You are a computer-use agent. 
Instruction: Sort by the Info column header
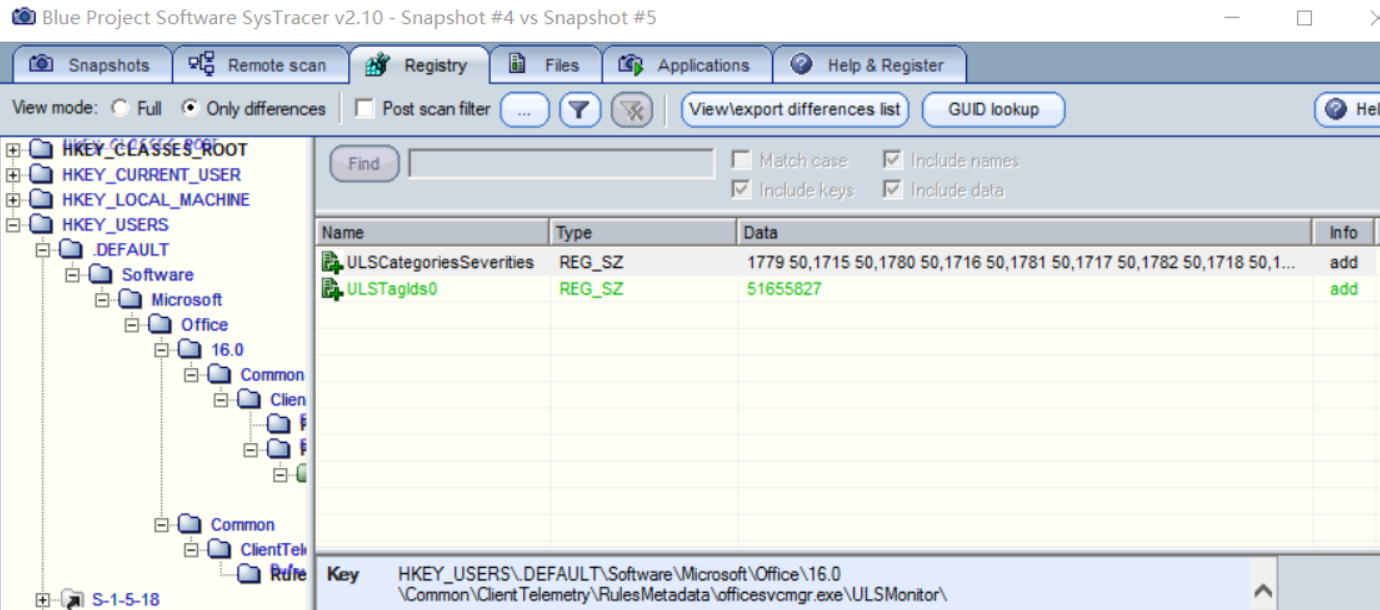tap(1344, 232)
